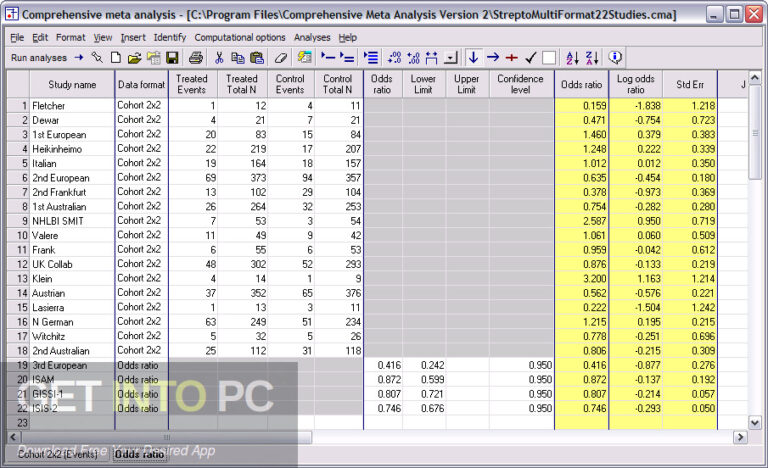Select the NHLBI SMIT study name cell
This screenshot has width=768, height=468.
point(72,221)
